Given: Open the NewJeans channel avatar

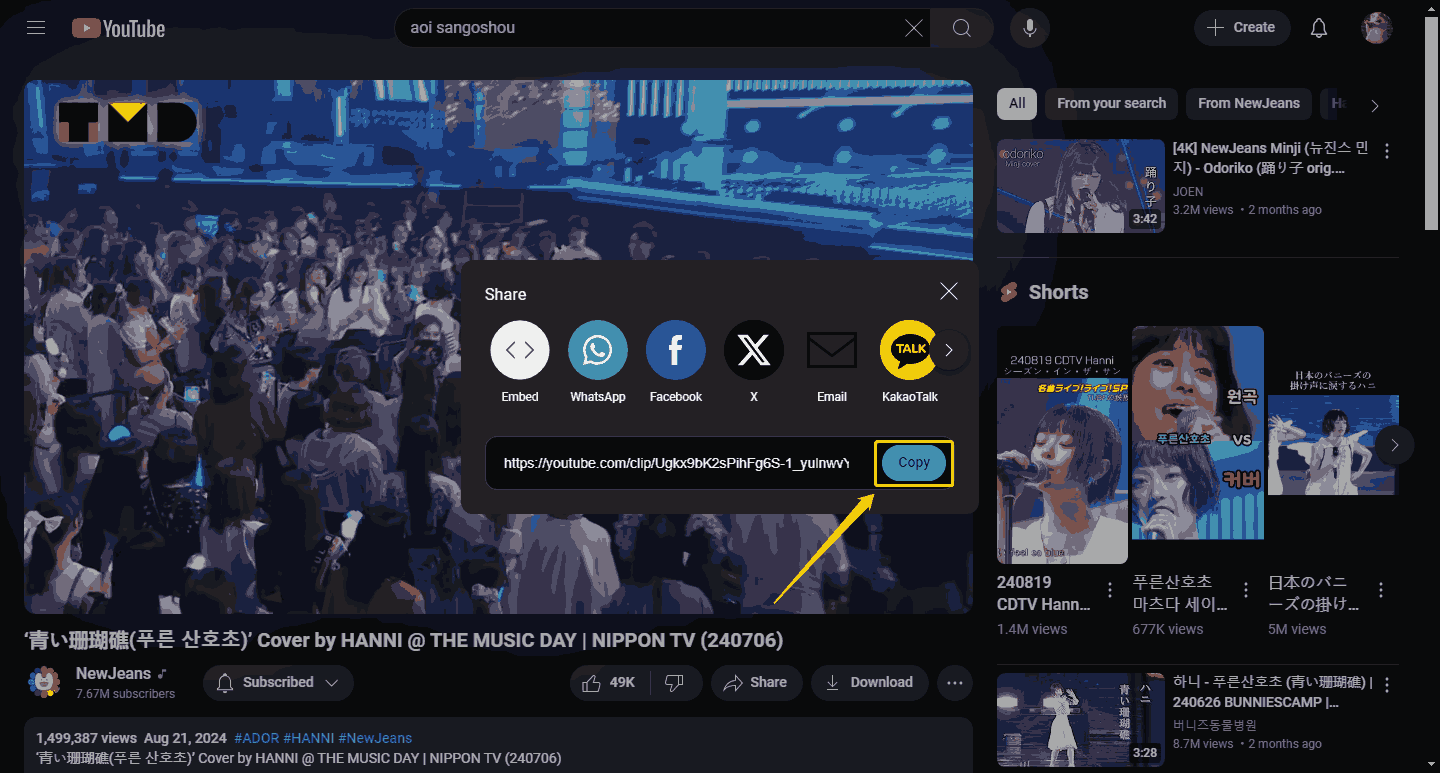Looking at the screenshot, I should (x=44, y=683).
